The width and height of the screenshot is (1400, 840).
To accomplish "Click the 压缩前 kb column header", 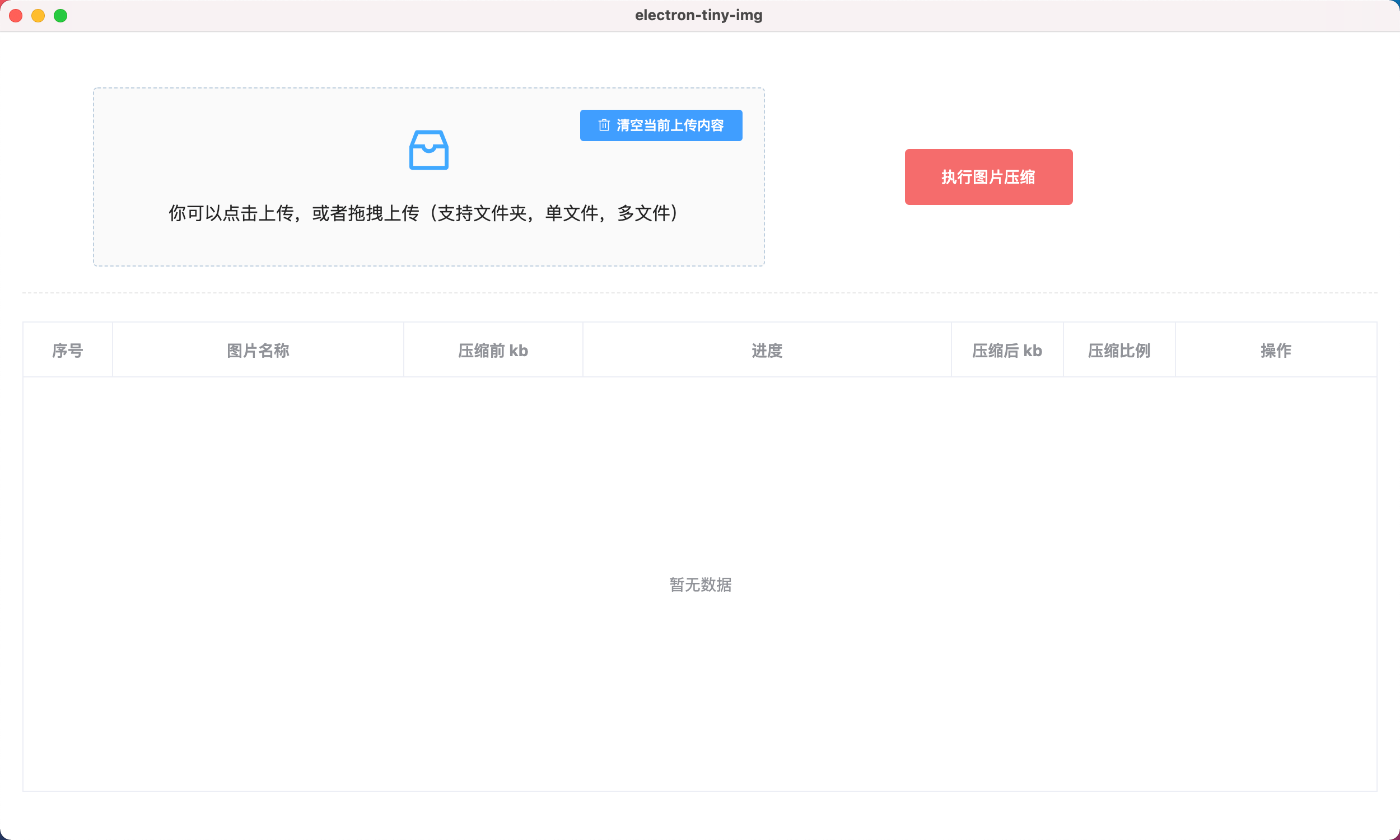I will point(493,351).
